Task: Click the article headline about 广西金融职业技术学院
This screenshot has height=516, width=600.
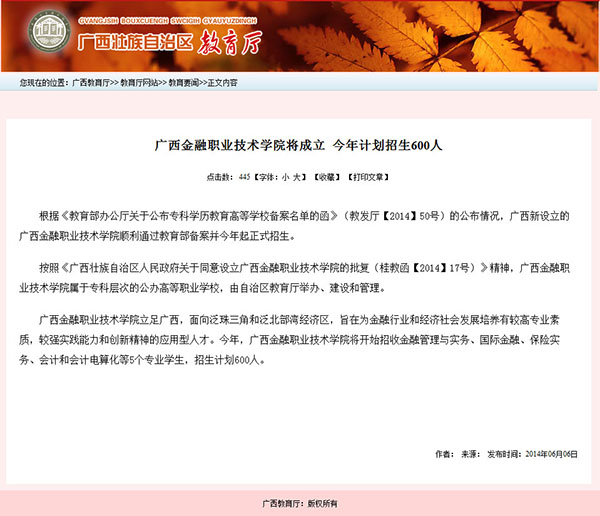Action: [298, 145]
